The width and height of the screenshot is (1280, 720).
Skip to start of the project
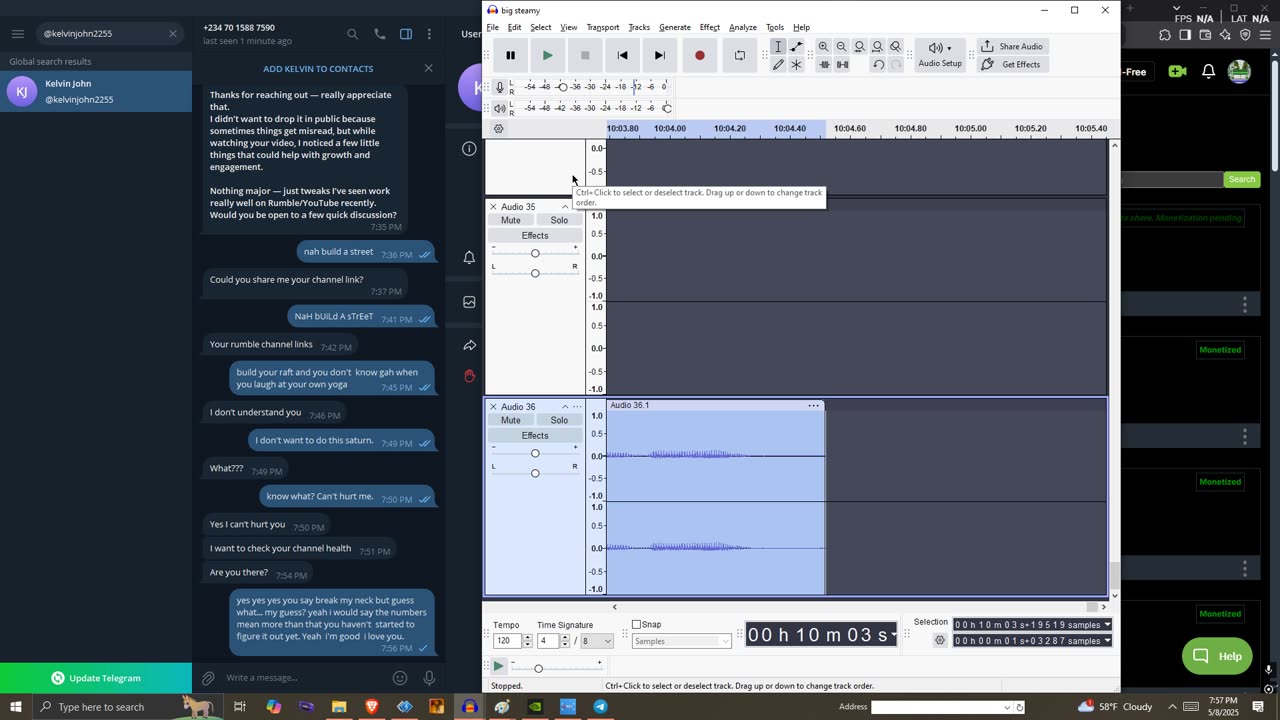[x=622, y=56]
